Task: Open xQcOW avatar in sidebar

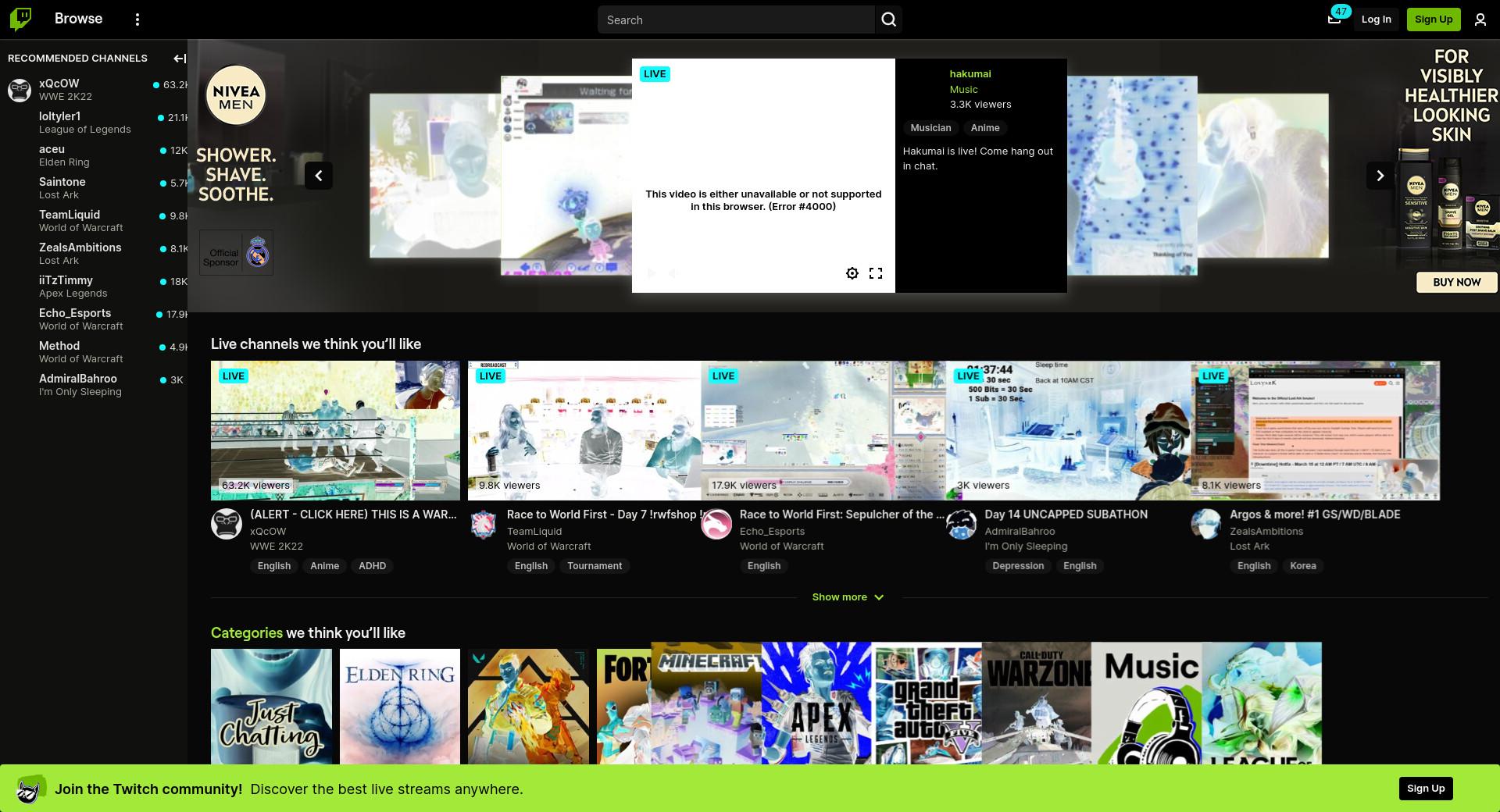Action: point(20,90)
